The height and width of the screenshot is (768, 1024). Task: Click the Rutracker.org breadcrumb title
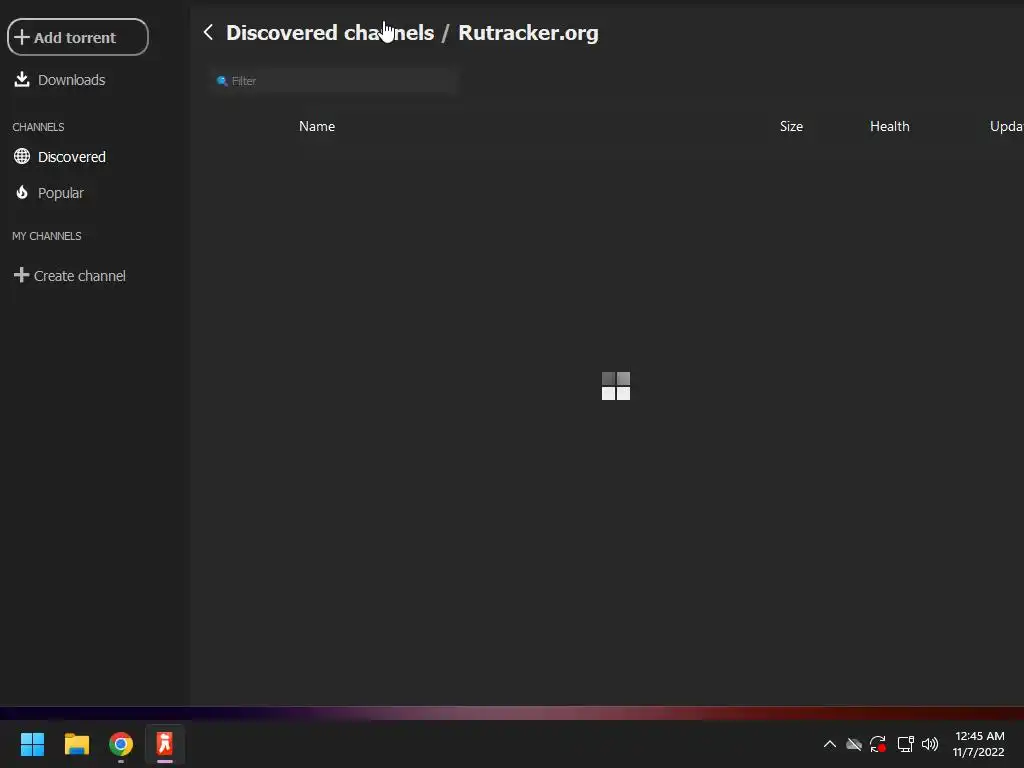(528, 33)
